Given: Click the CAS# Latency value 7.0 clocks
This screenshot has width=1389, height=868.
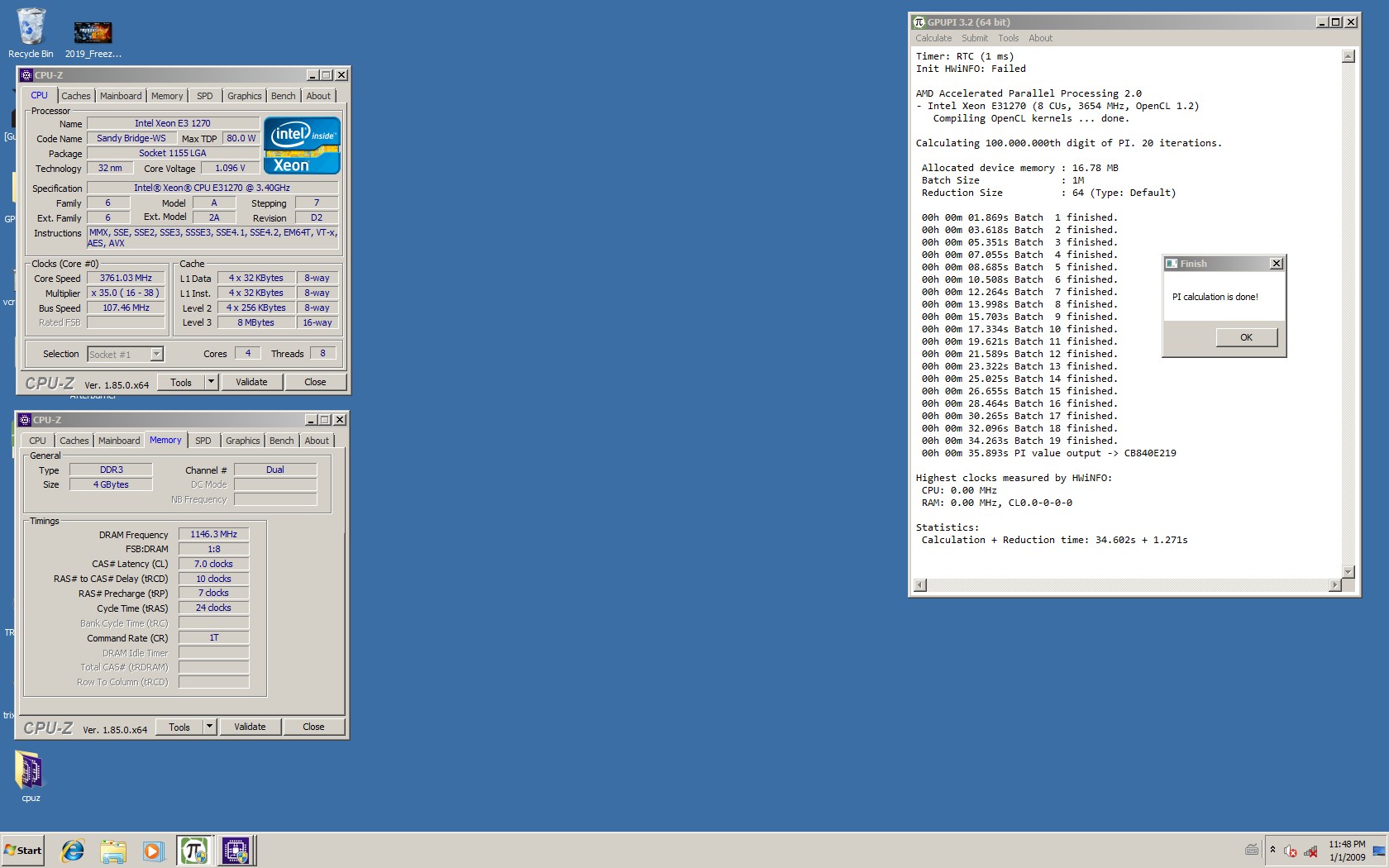Looking at the screenshot, I should click(213, 564).
